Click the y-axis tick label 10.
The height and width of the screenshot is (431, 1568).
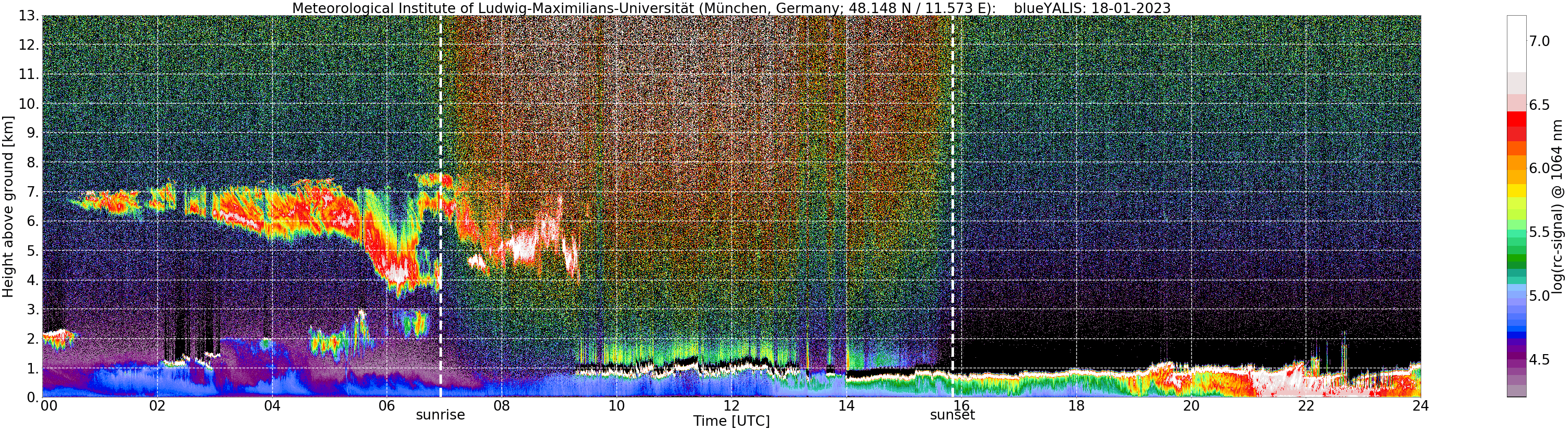(28, 104)
